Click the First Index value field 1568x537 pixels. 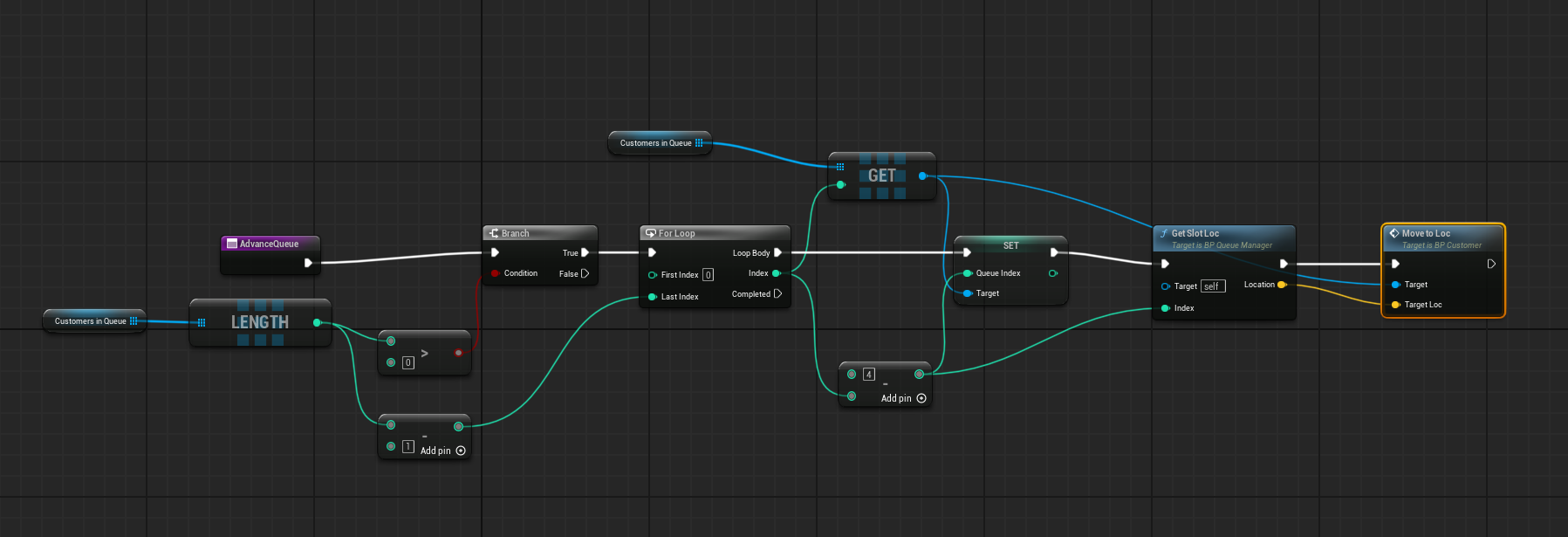click(708, 275)
